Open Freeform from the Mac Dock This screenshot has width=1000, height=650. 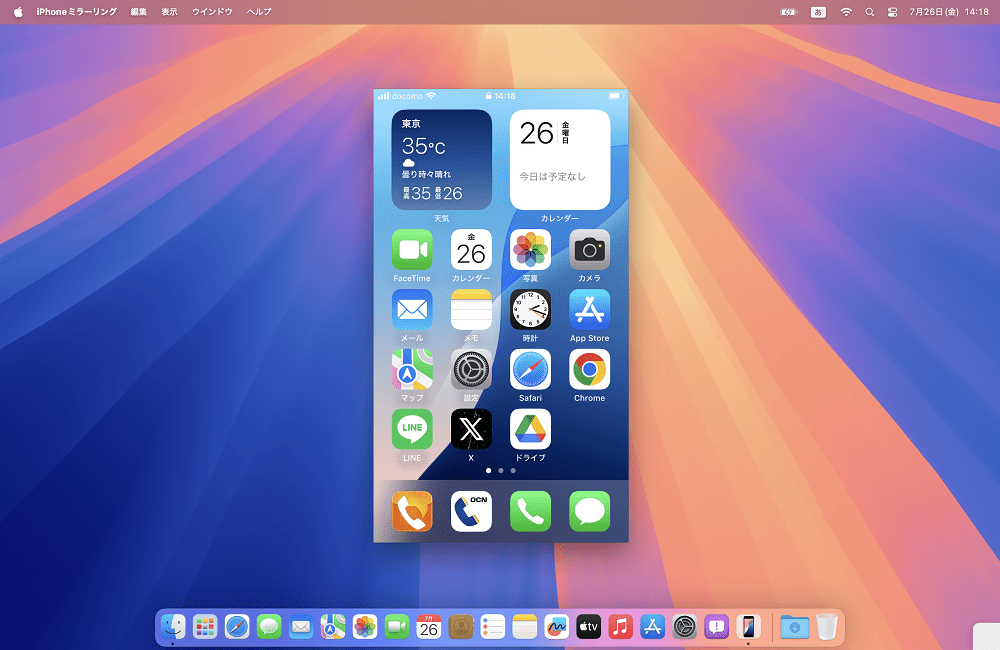coord(557,627)
